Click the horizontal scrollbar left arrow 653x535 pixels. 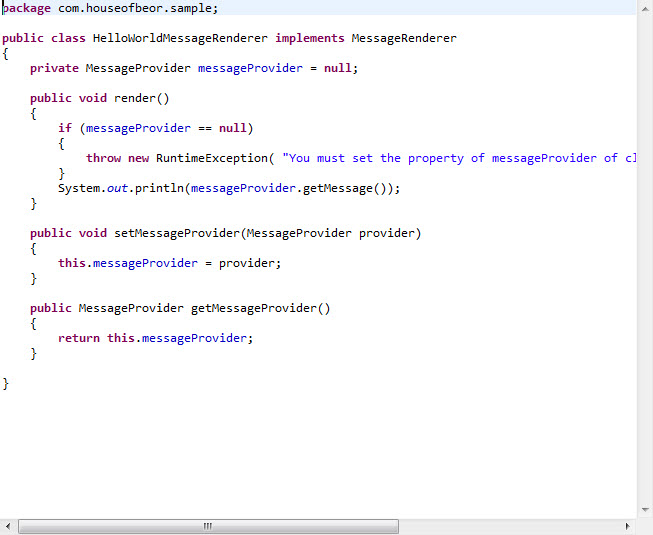pyautogui.click(x=8, y=526)
